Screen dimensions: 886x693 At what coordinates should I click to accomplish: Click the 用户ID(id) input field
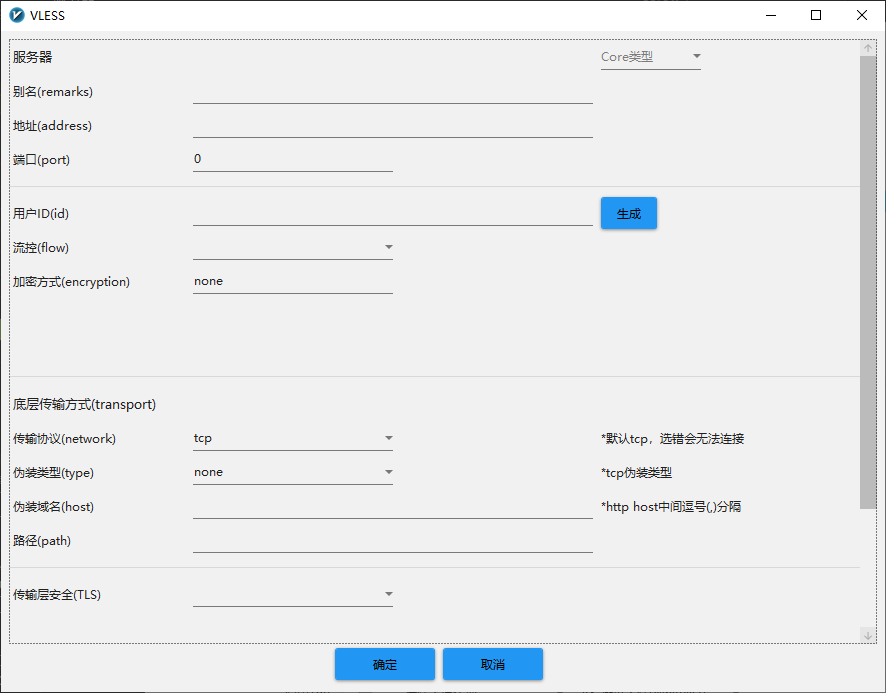[x=392, y=214]
